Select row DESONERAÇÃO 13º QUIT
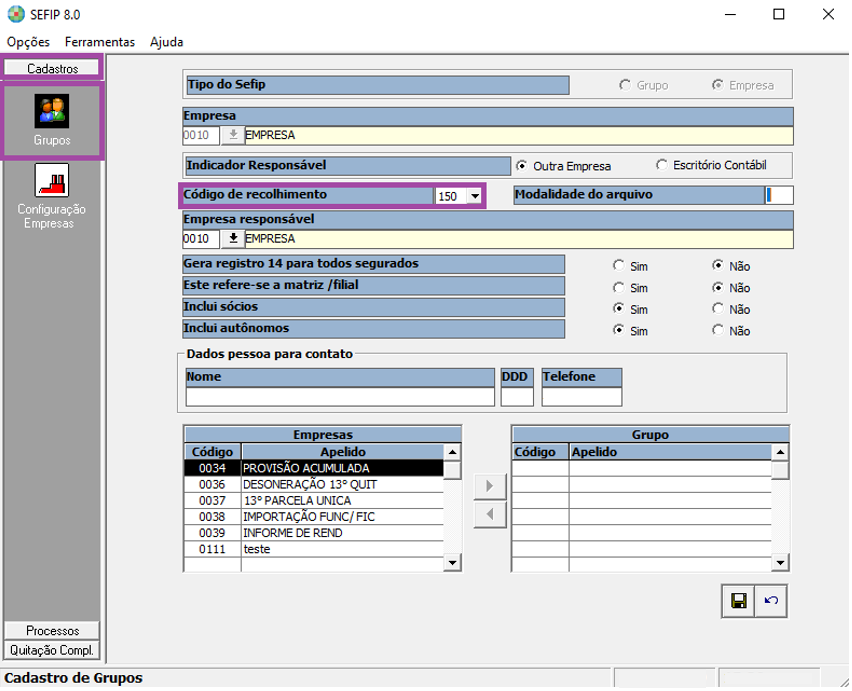Screen dimensions: 852x691 pos(314,485)
